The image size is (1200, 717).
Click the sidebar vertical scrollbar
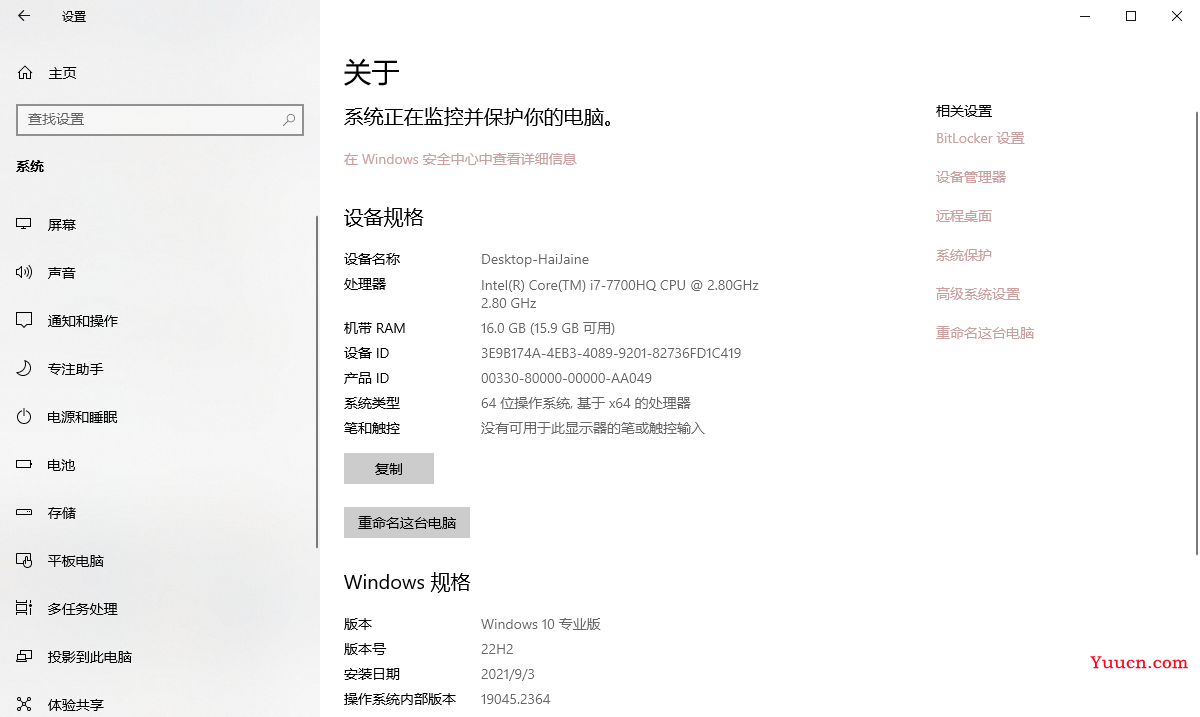(317, 382)
